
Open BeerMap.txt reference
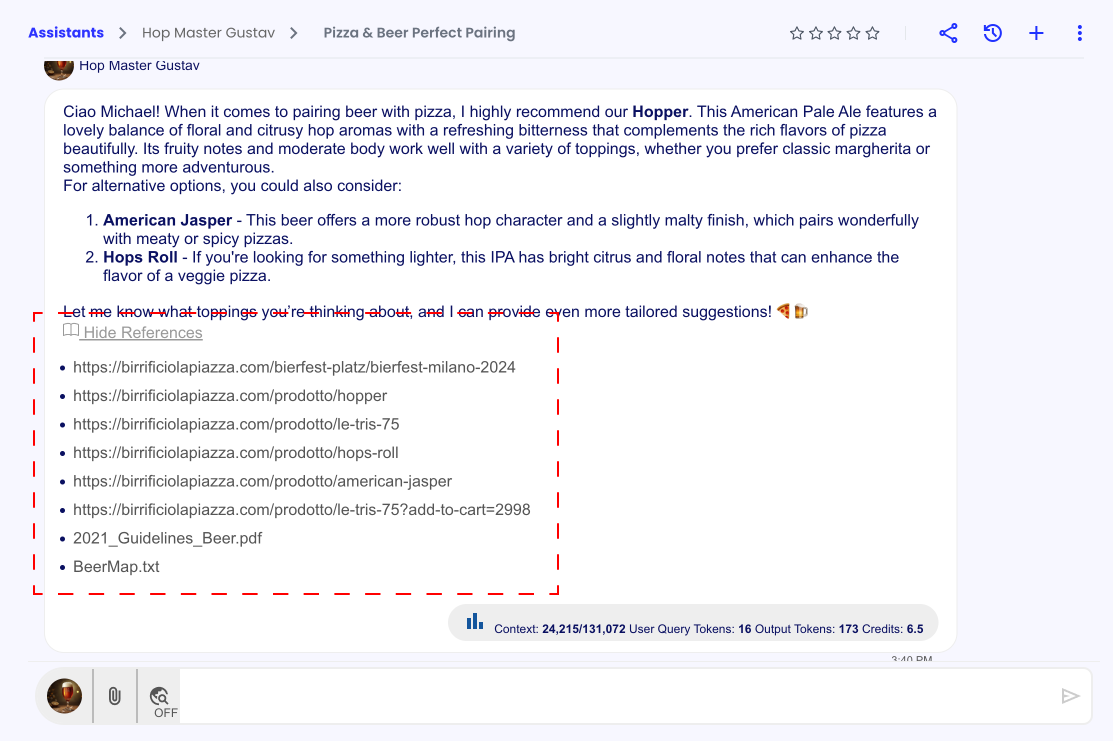116,566
